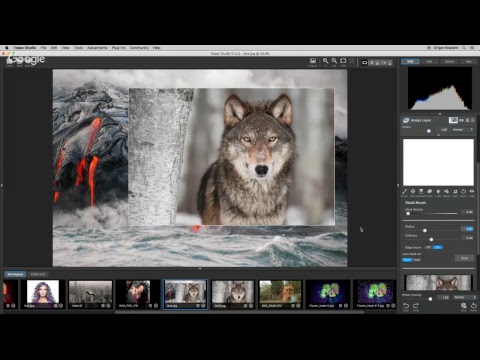Select the Spot mask tool
This screenshot has width=480, height=360.
pyautogui.click(x=413, y=191)
